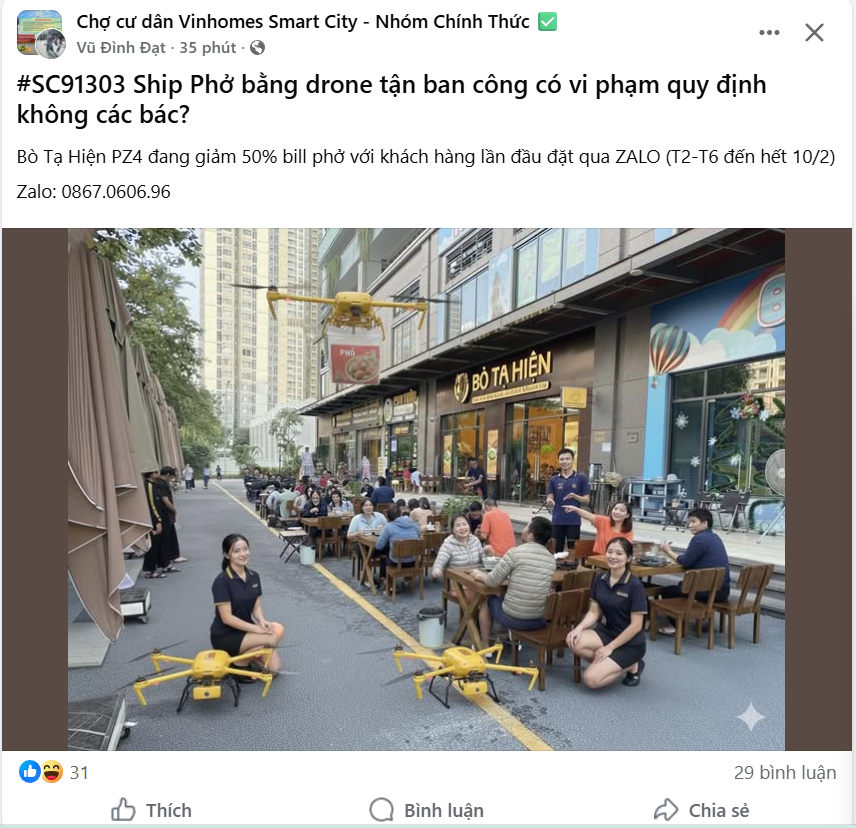Click the Bình luận speech bubble icon
856x828 pixels.
tap(381, 810)
